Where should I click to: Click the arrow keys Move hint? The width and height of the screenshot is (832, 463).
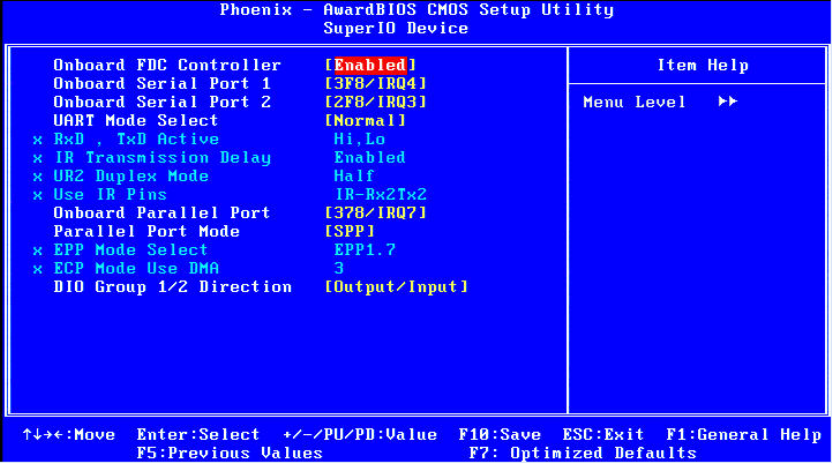[x=68, y=435]
